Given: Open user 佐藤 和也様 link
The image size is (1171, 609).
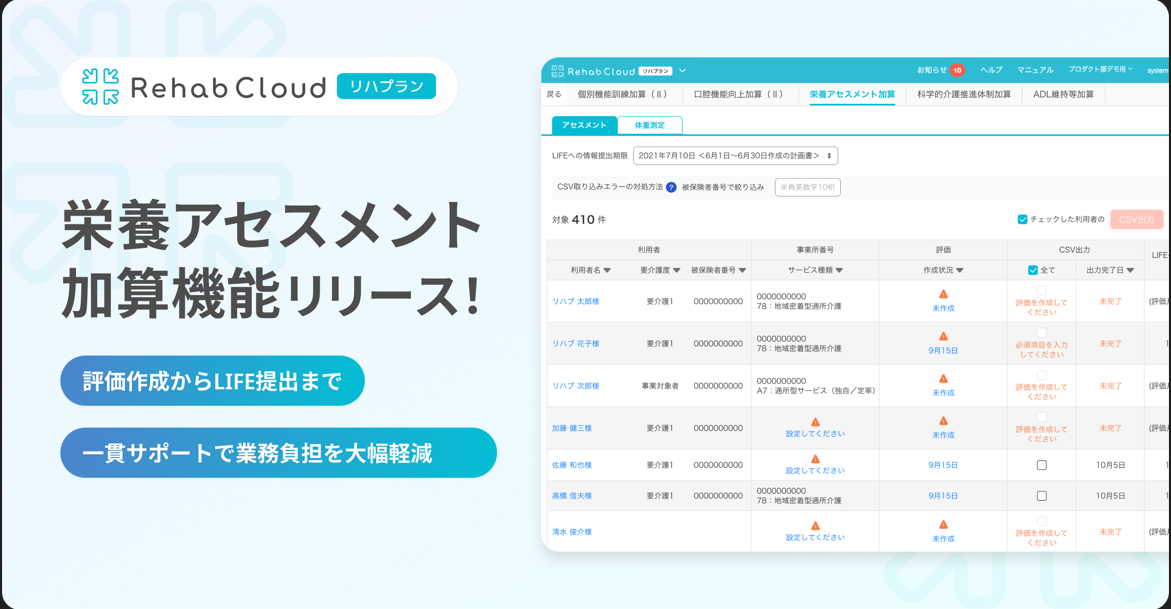Looking at the screenshot, I should click(571, 465).
